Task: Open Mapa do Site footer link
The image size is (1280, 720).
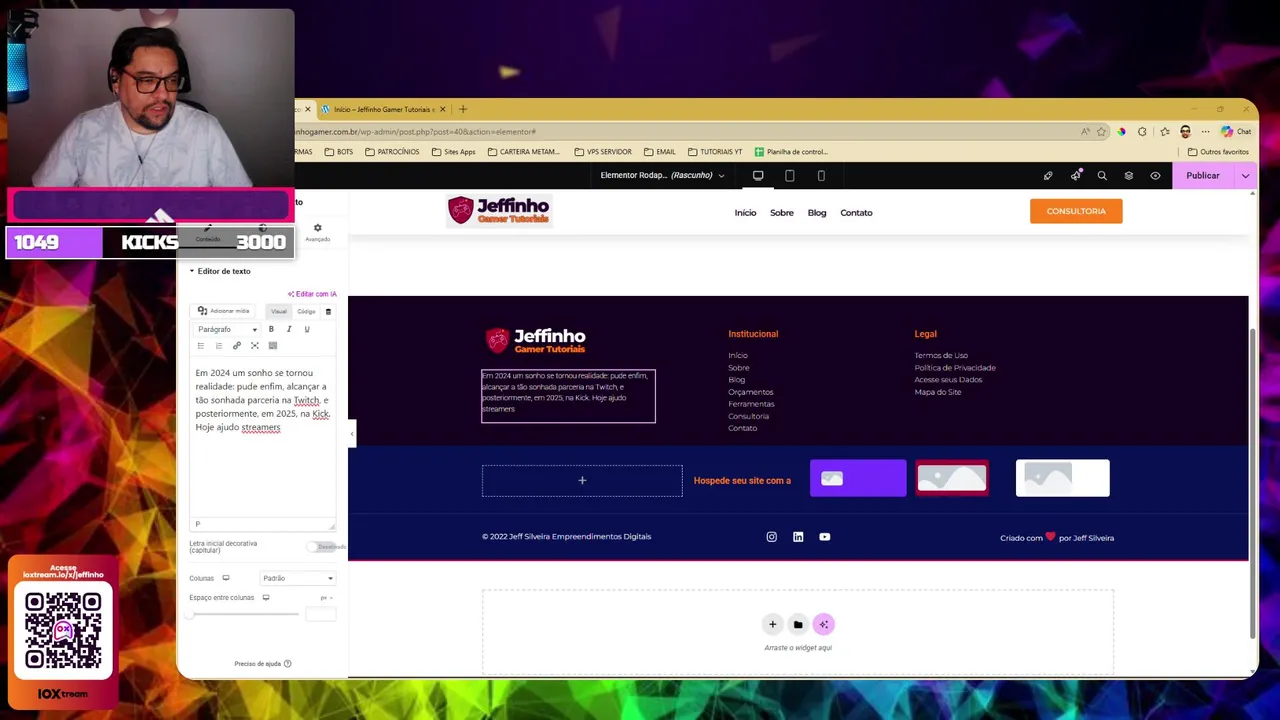Action: point(937,392)
